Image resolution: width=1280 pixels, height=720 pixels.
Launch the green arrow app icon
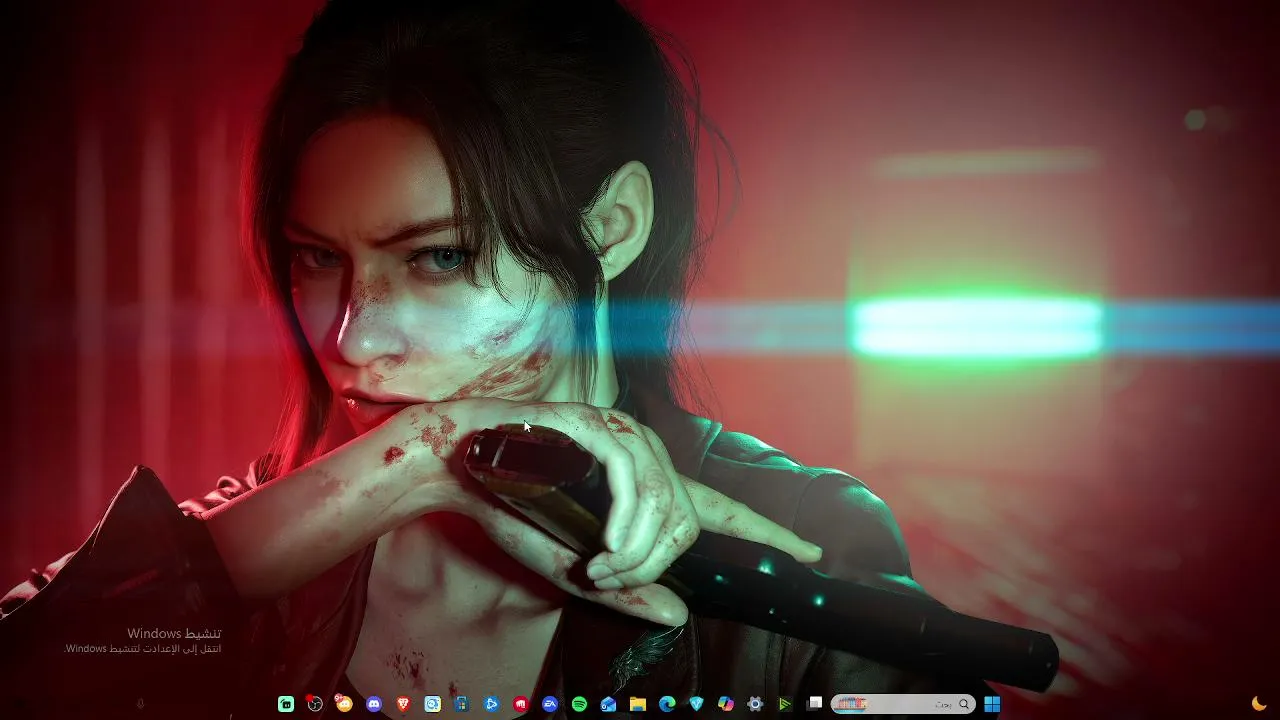click(x=785, y=704)
